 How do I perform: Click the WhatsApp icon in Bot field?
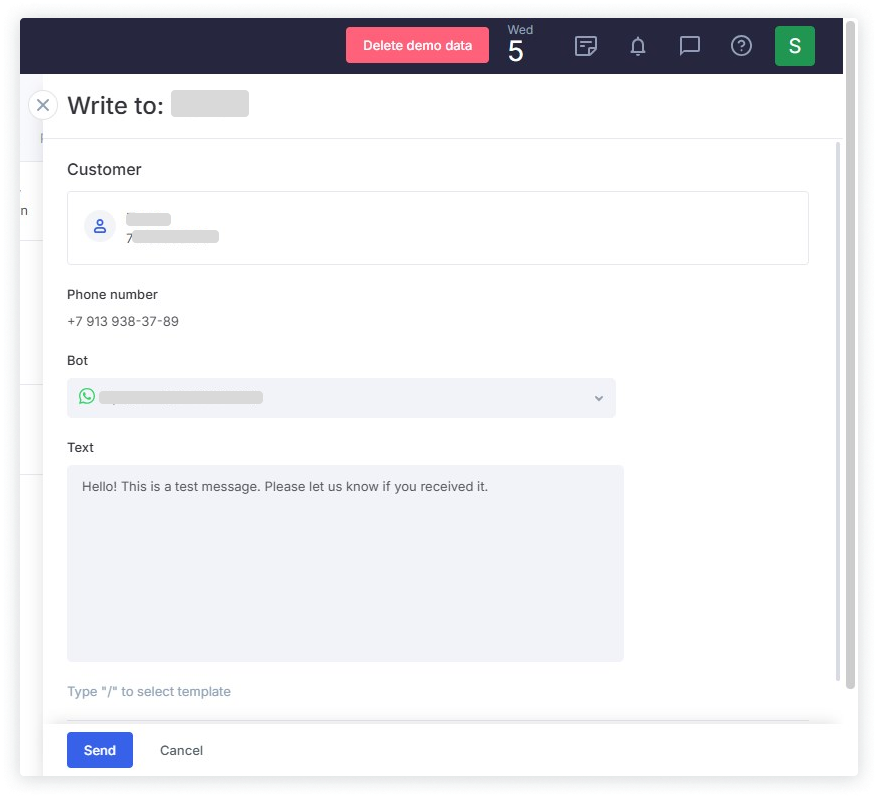tap(87, 397)
